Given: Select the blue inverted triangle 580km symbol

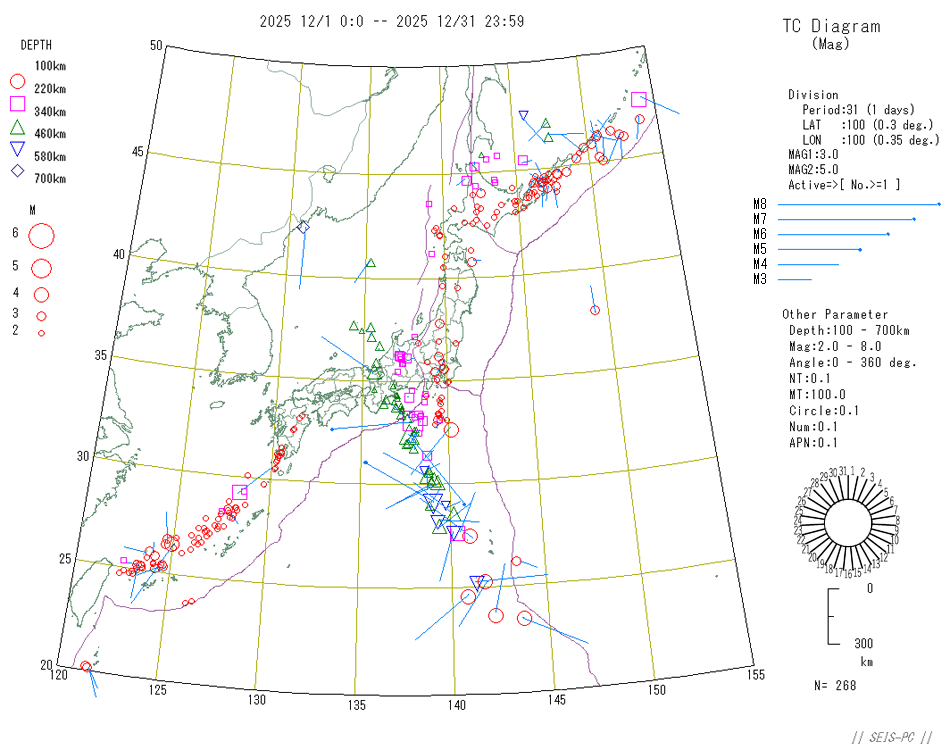Looking at the screenshot, I should (x=18, y=150).
